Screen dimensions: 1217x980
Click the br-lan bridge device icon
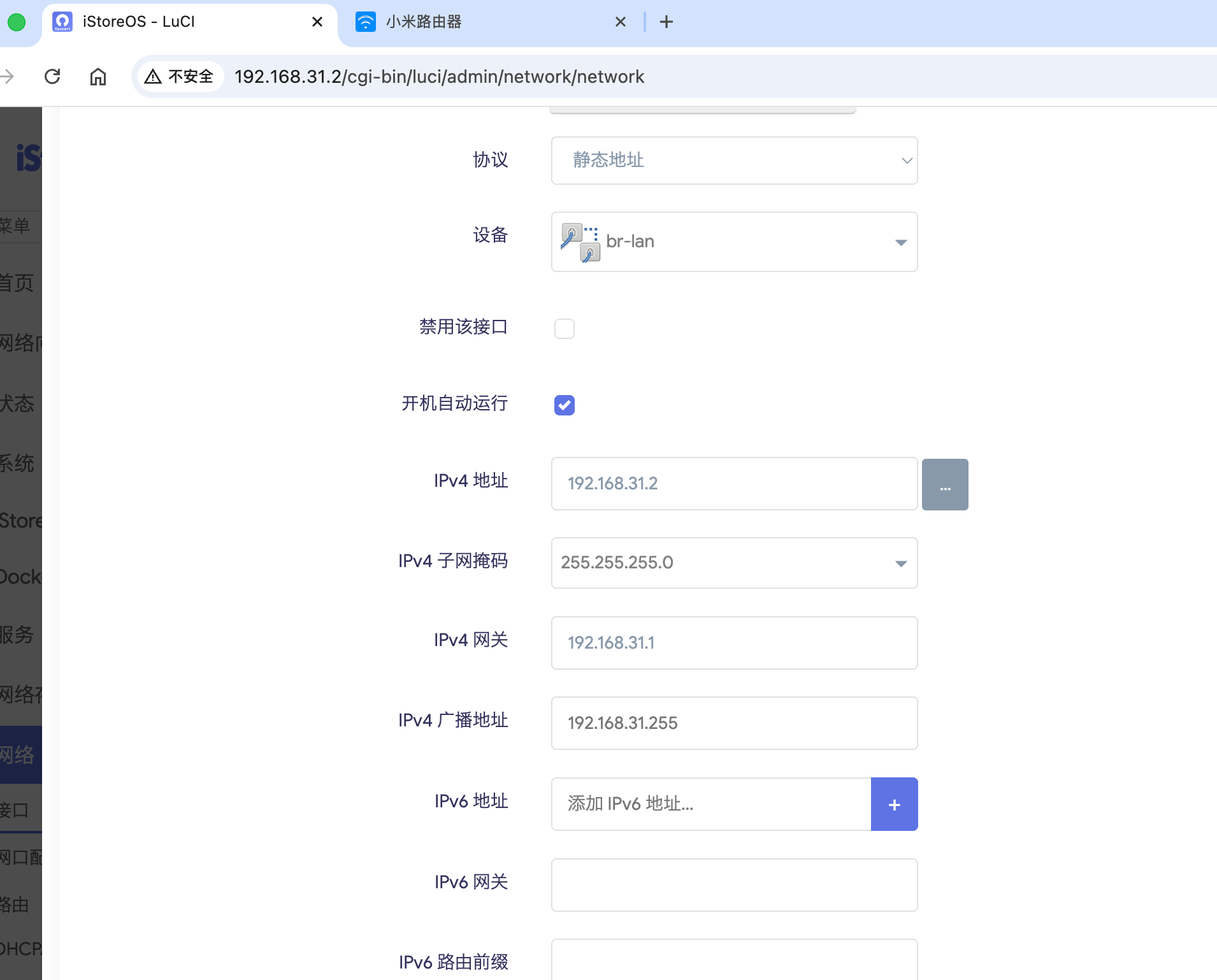point(580,242)
